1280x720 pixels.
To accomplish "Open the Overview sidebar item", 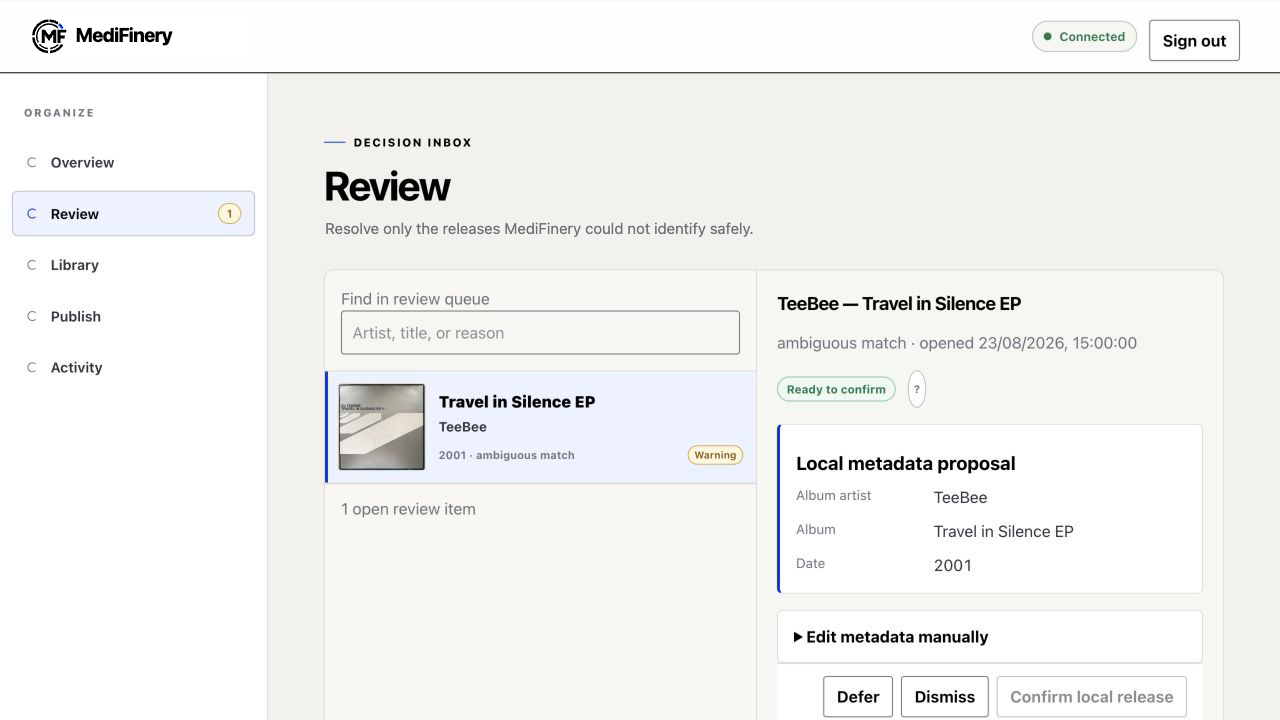I will 133,162.
